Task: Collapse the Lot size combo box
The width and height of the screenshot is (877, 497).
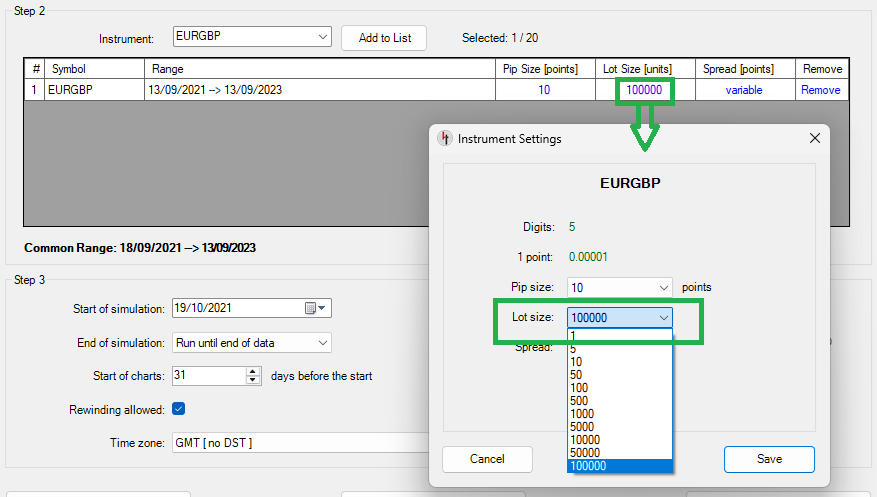Action: pyautogui.click(x=663, y=318)
